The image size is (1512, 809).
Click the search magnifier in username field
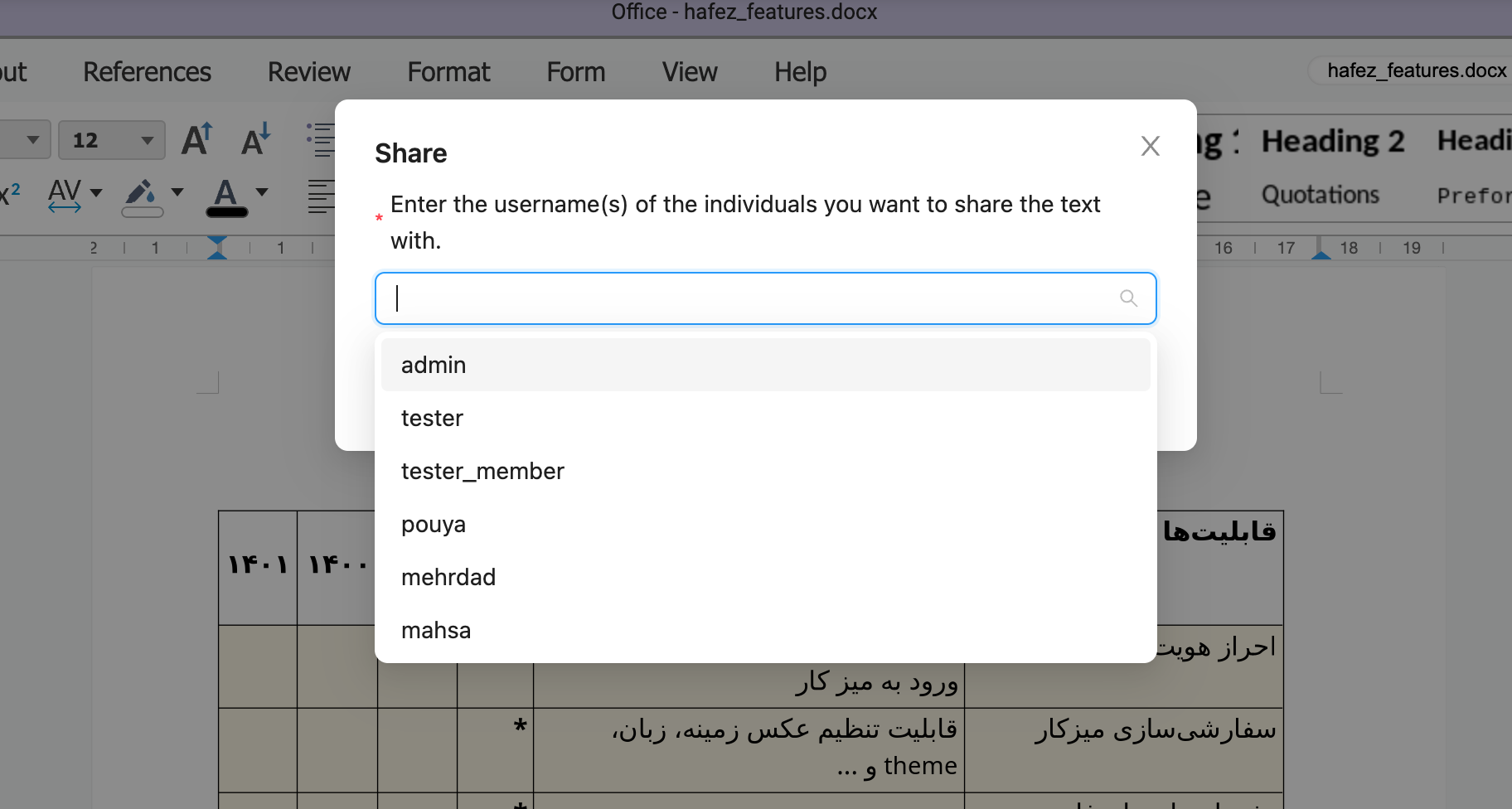1128,298
